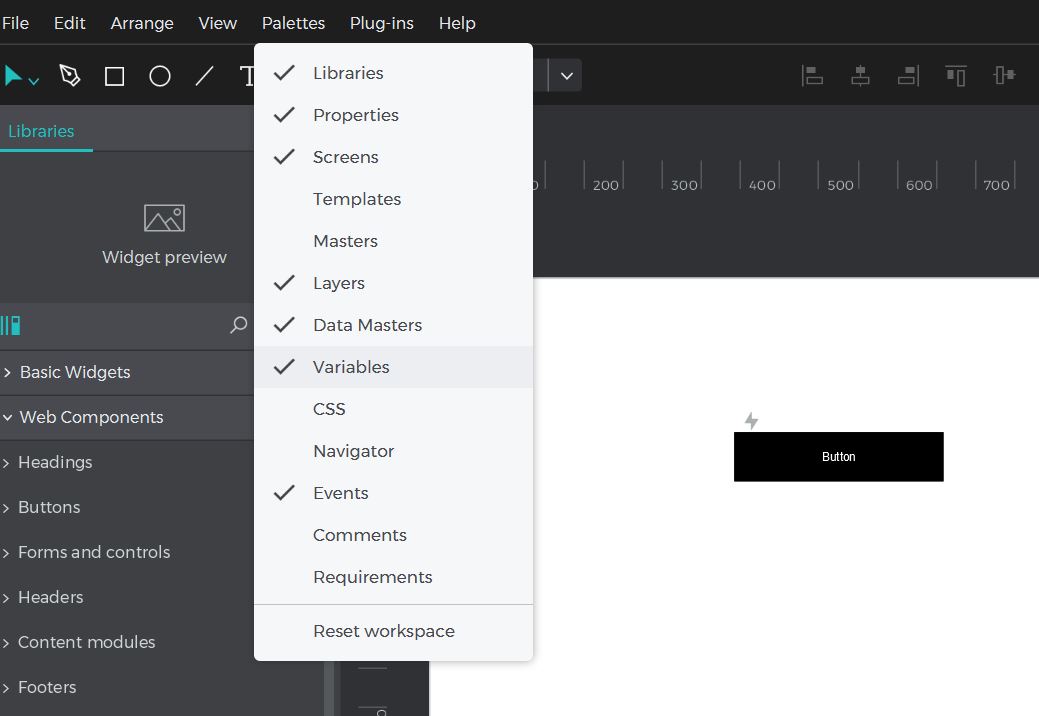1039x716 pixels.
Task: Open the library search magnifier
Action: (x=238, y=325)
